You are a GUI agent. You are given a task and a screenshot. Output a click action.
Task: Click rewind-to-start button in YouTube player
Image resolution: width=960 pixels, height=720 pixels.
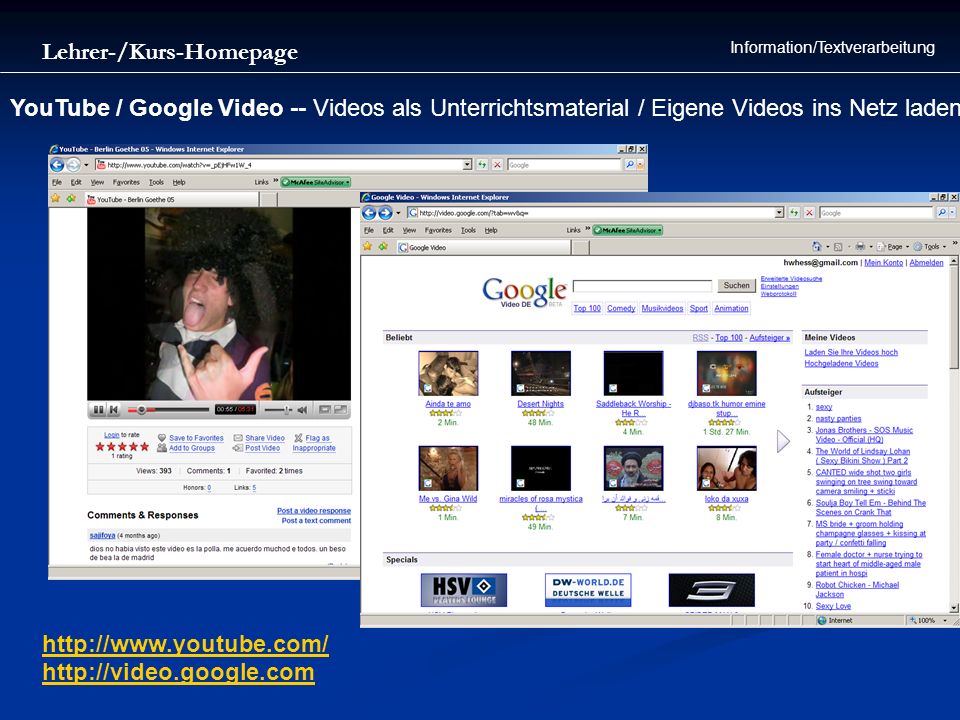tap(114, 410)
